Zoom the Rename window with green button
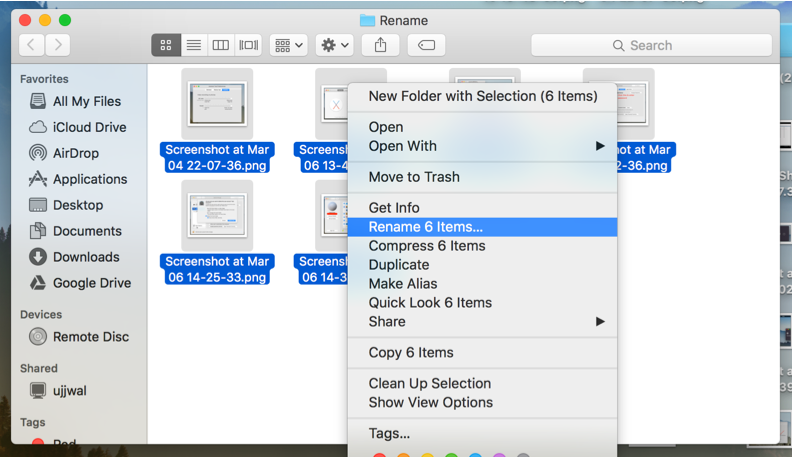The image size is (793, 457). [x=65, y=20]
